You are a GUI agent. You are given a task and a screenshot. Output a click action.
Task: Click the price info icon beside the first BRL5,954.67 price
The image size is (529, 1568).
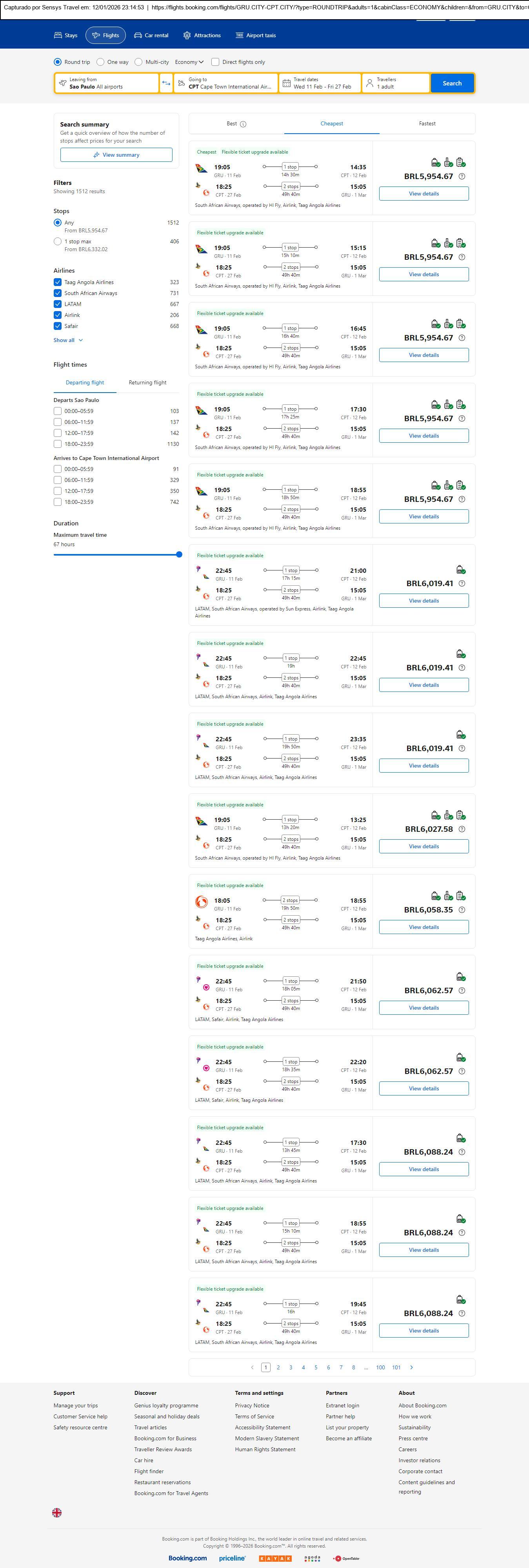[x=461, y=177]
